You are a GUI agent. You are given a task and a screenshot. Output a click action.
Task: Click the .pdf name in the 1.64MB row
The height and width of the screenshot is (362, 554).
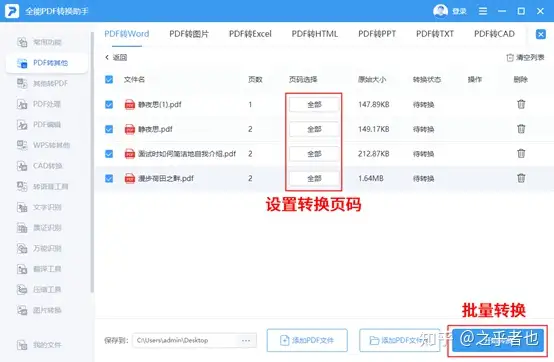pos(166,178)
